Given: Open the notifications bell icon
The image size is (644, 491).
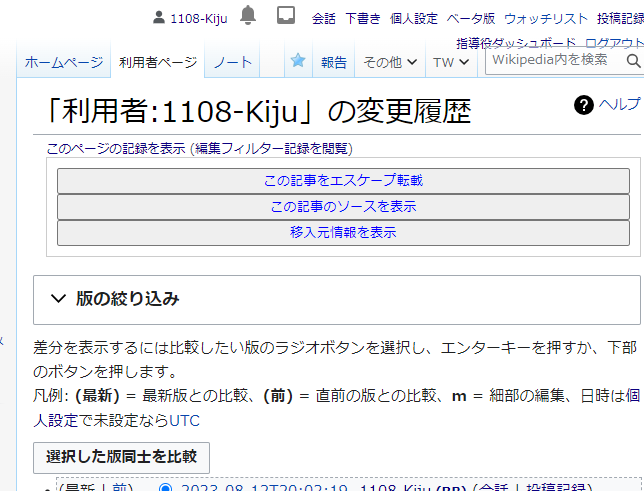Looking at the screenshot, I should tap(248, 16).
